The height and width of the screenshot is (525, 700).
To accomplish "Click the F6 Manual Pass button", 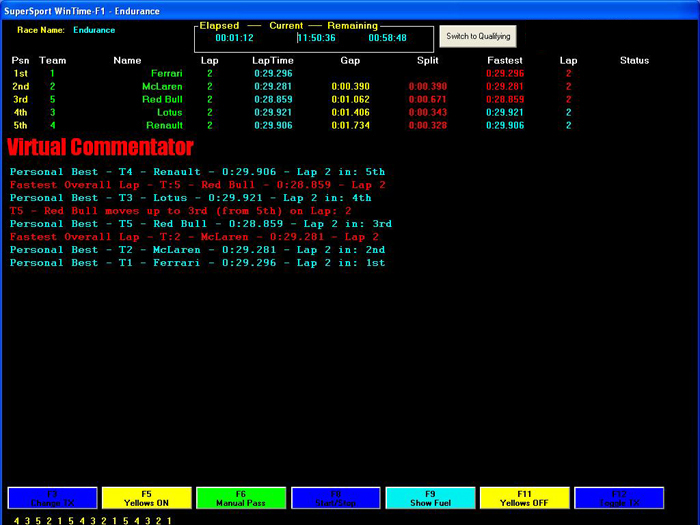I will [241, 498].
